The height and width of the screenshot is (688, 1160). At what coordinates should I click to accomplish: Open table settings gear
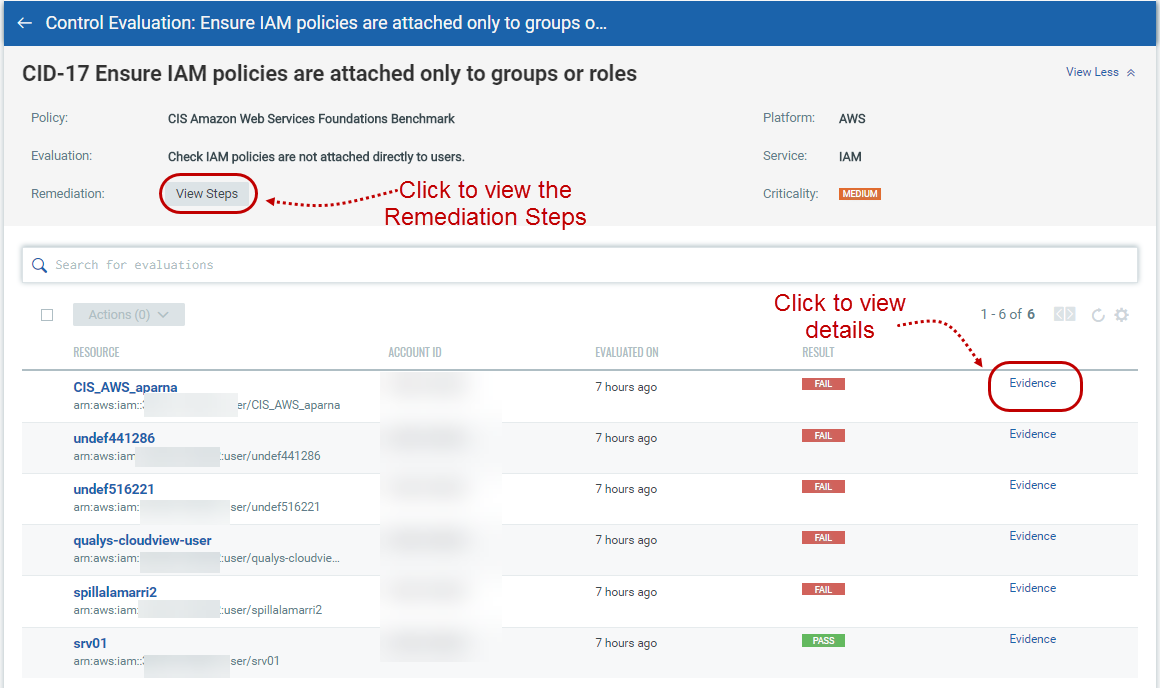[1122, 315]
